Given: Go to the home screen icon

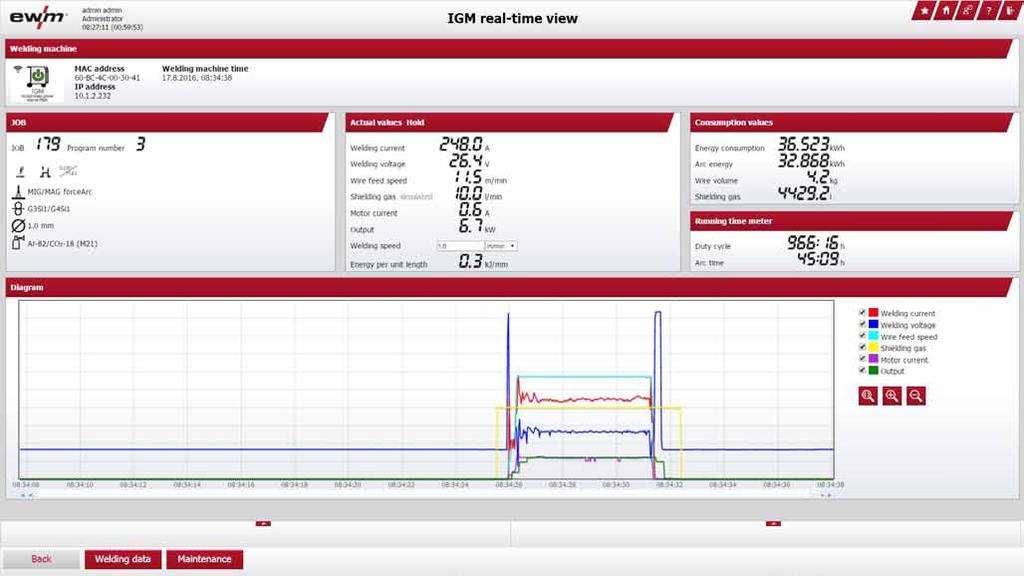Looking at the screenshot, I should [x=946, y=10].
